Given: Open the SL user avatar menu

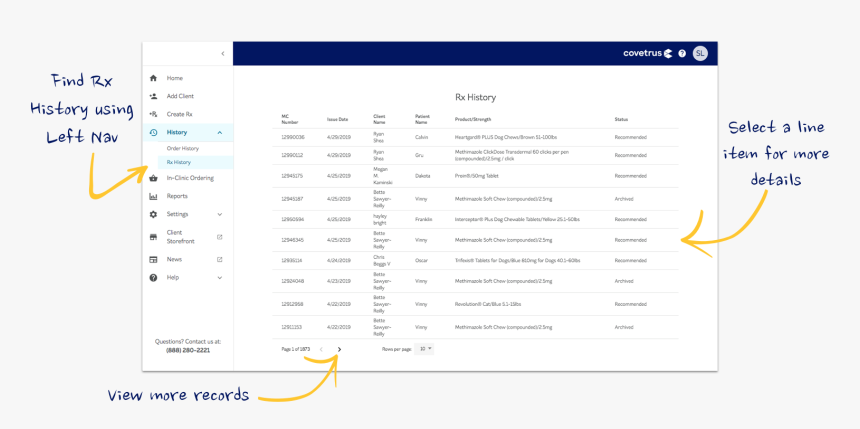Looking at the screenshot, I should tap(700, 53).
